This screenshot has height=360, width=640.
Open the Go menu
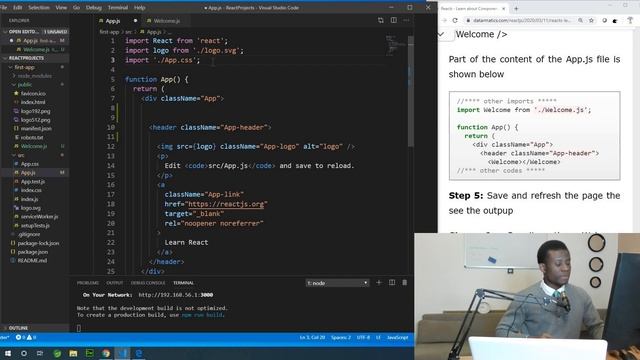76,7
